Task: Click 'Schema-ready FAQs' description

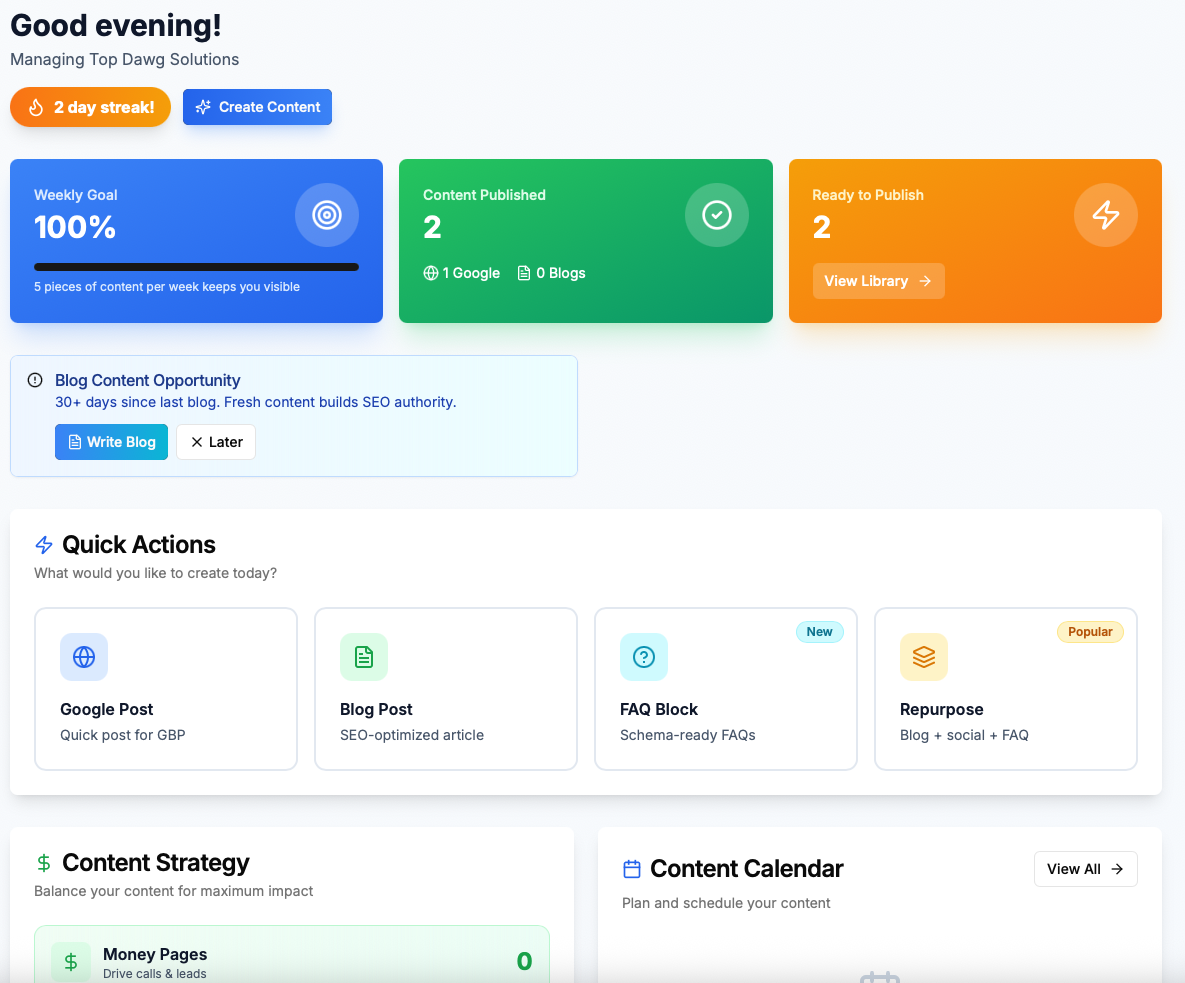Action: point(688,735)
